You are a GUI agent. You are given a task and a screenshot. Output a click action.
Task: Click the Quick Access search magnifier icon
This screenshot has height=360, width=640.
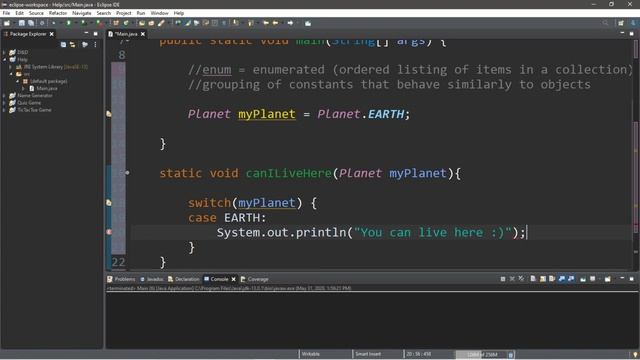[x=605, y=23]
